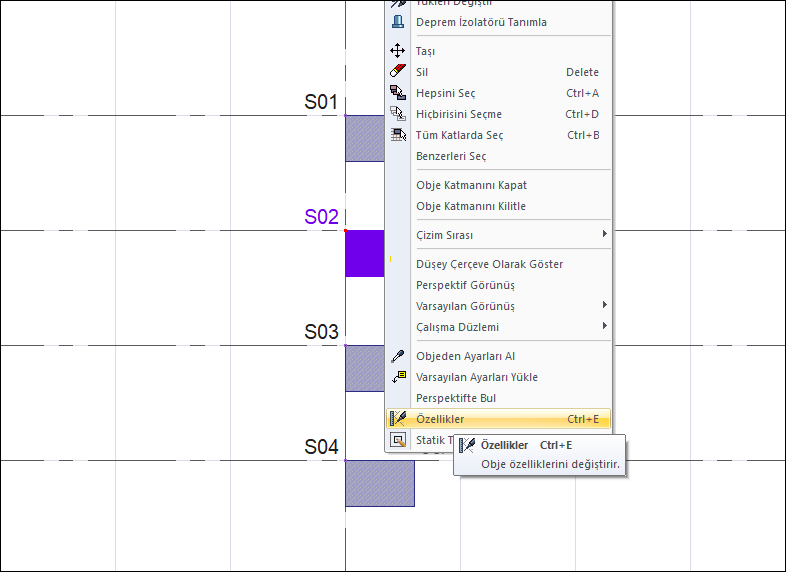Select the S03 column rectangle

tap(365, 368)
